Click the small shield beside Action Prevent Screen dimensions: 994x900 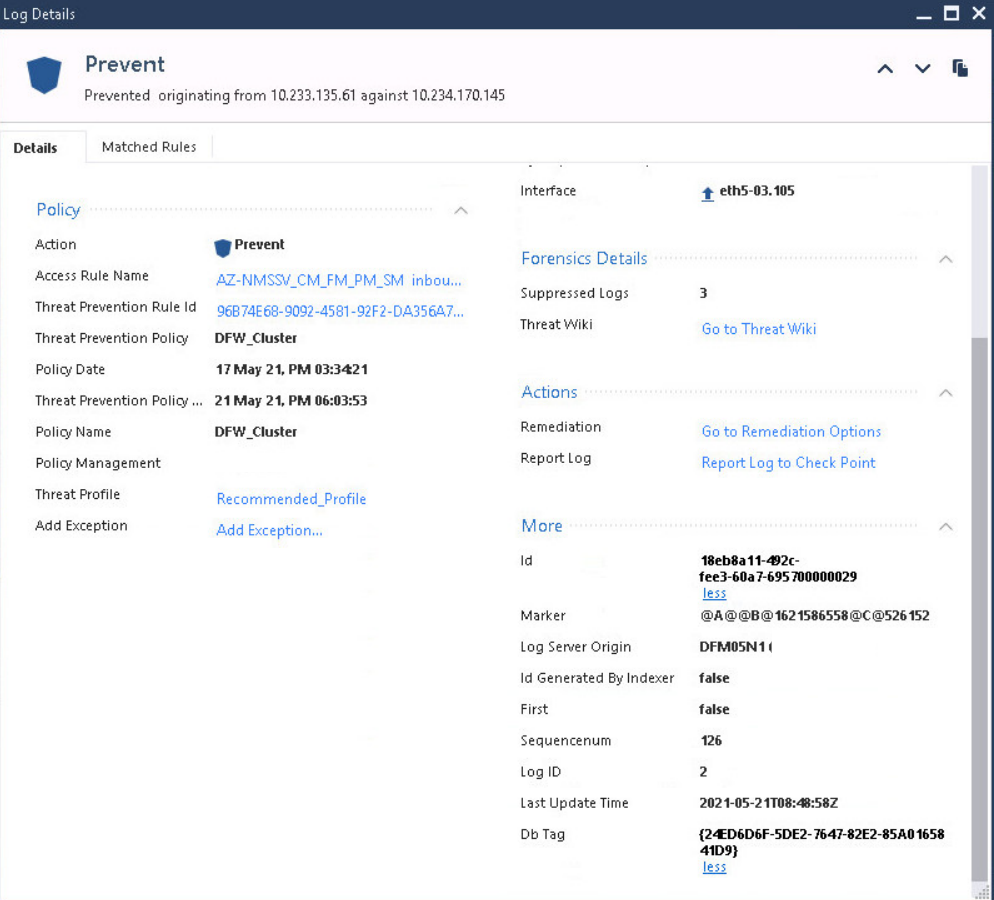point(223,248)
